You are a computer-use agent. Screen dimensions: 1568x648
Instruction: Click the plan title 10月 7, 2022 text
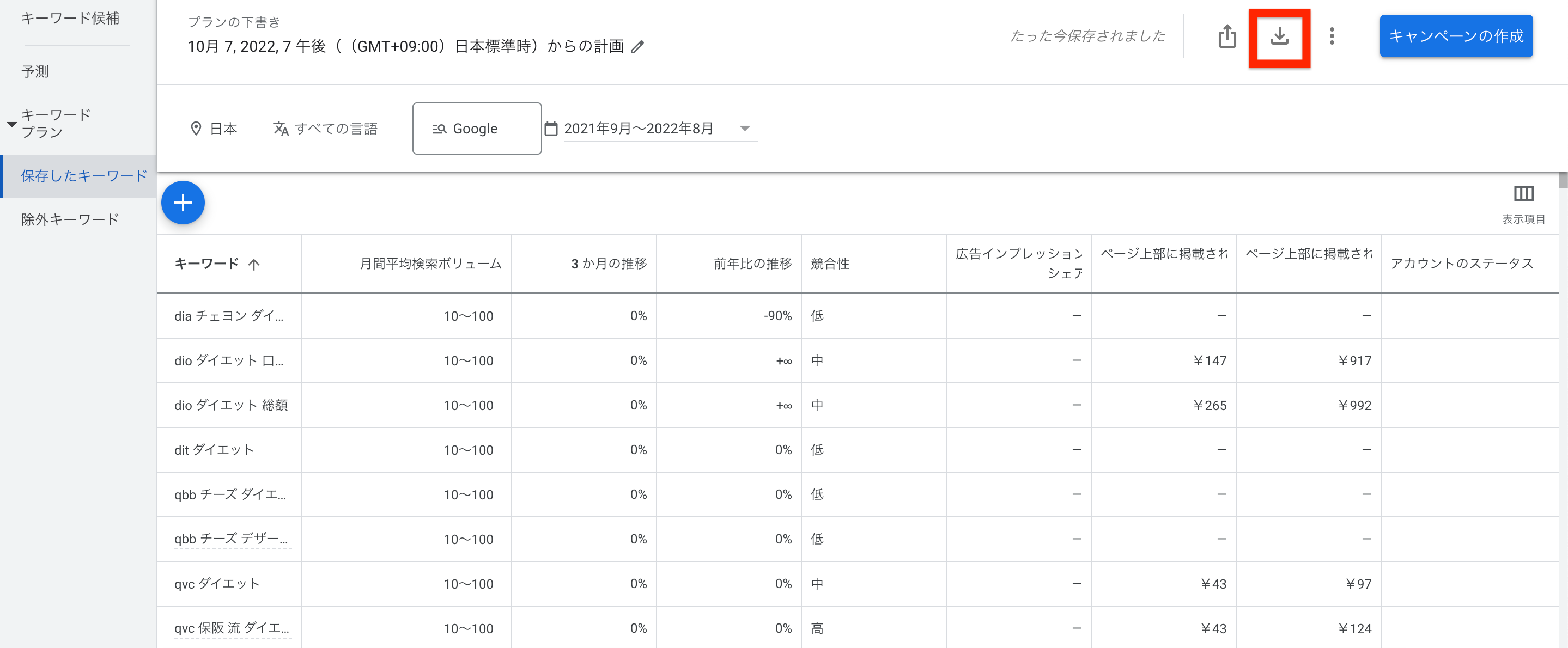[405, 47]
